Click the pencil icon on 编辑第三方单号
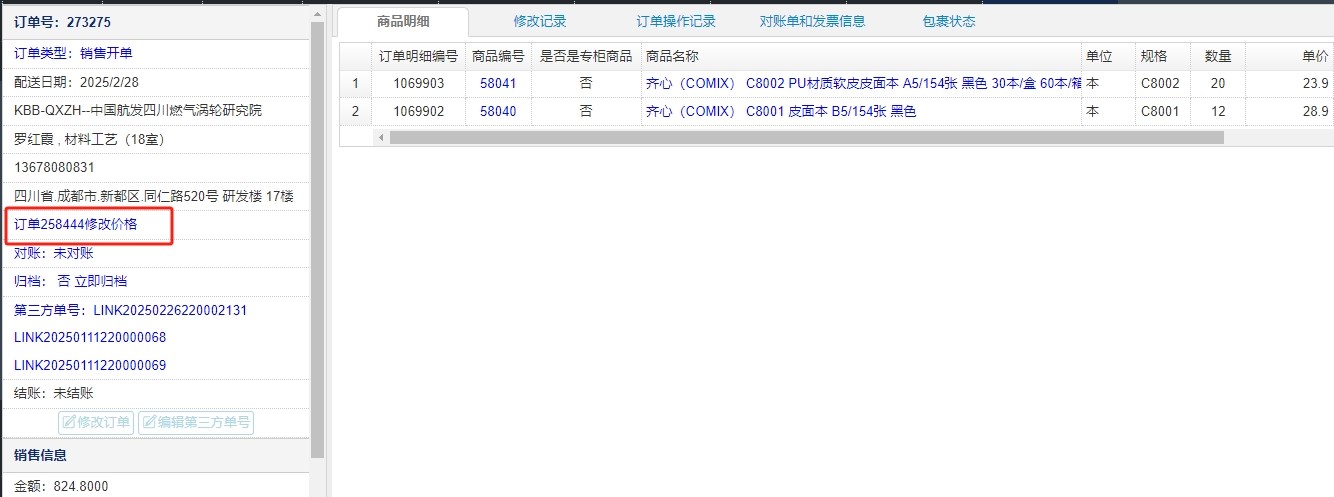The width and height of the screenshot is (1334, 497). [150, 422]
